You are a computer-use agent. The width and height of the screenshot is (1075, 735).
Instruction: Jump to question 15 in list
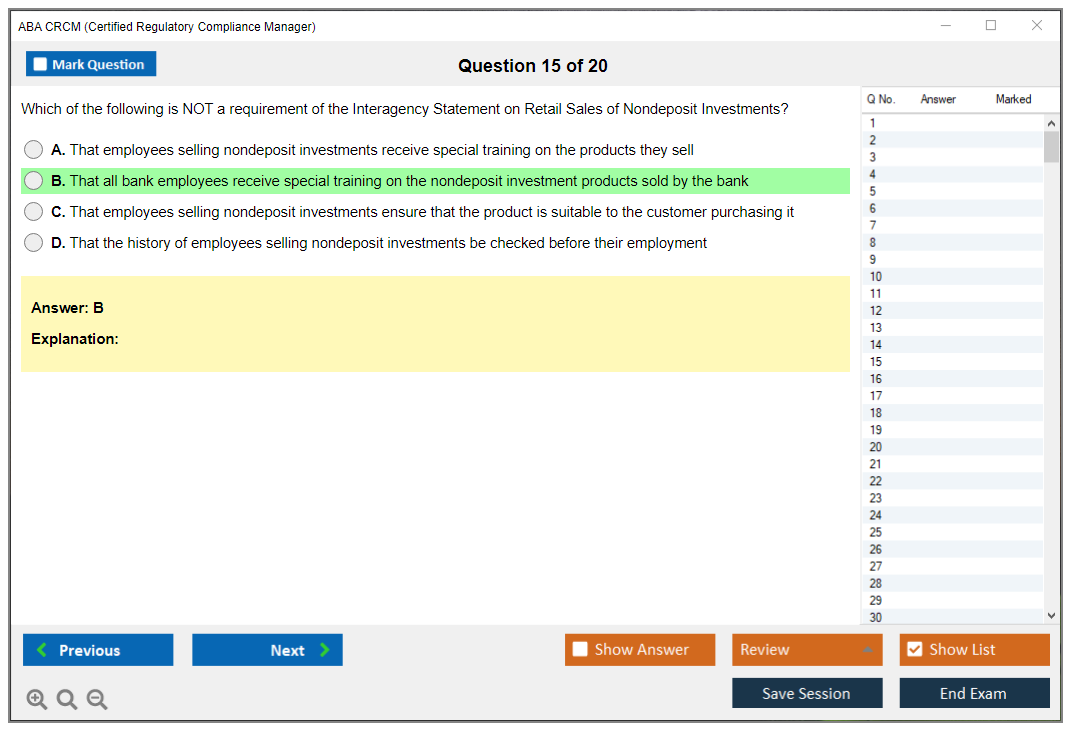[876, 362]
